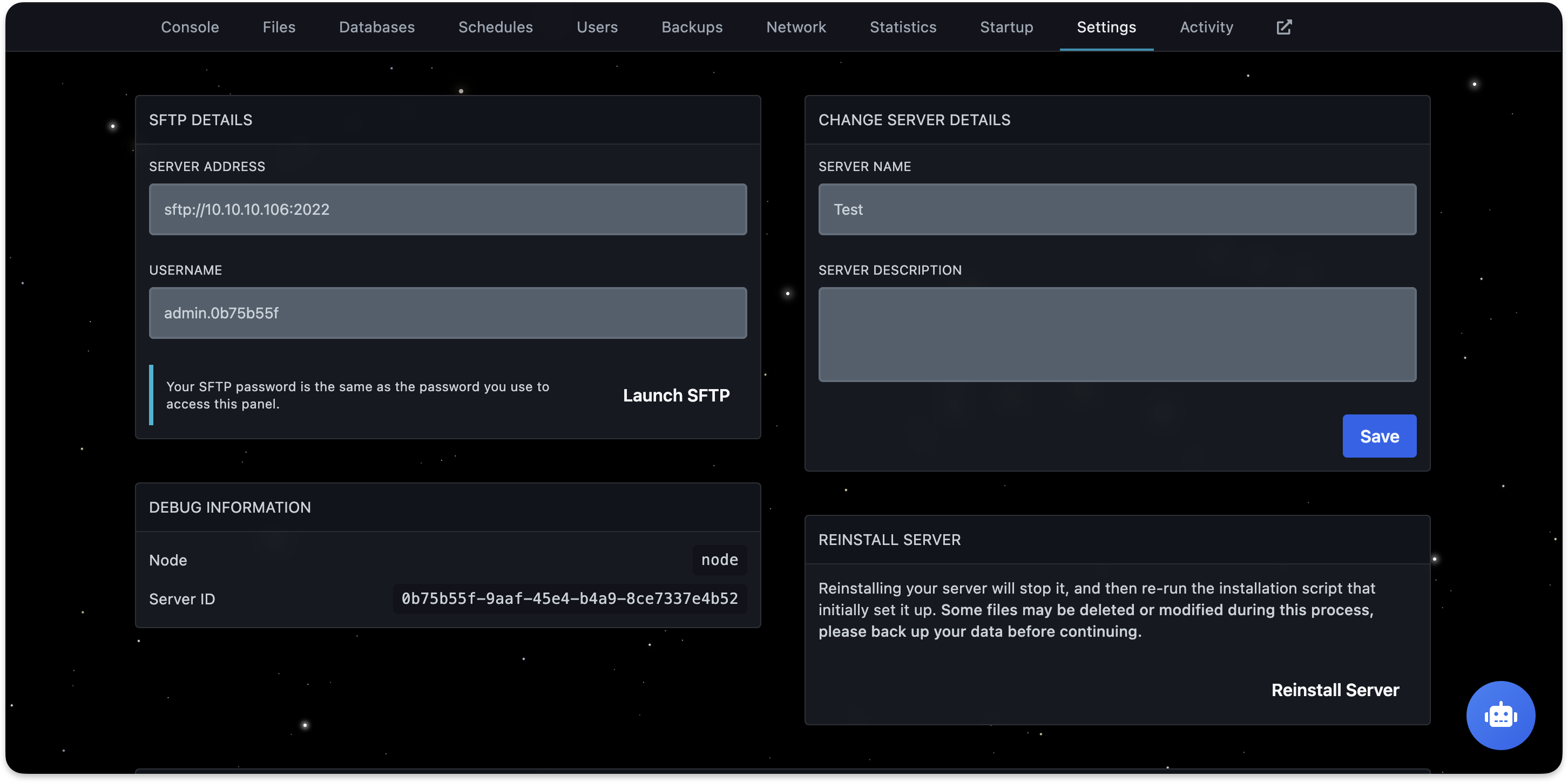Screen dimensions: 1568x783
Task: Click the external link icon in the navigation bar
Action: click(1284, 28)
